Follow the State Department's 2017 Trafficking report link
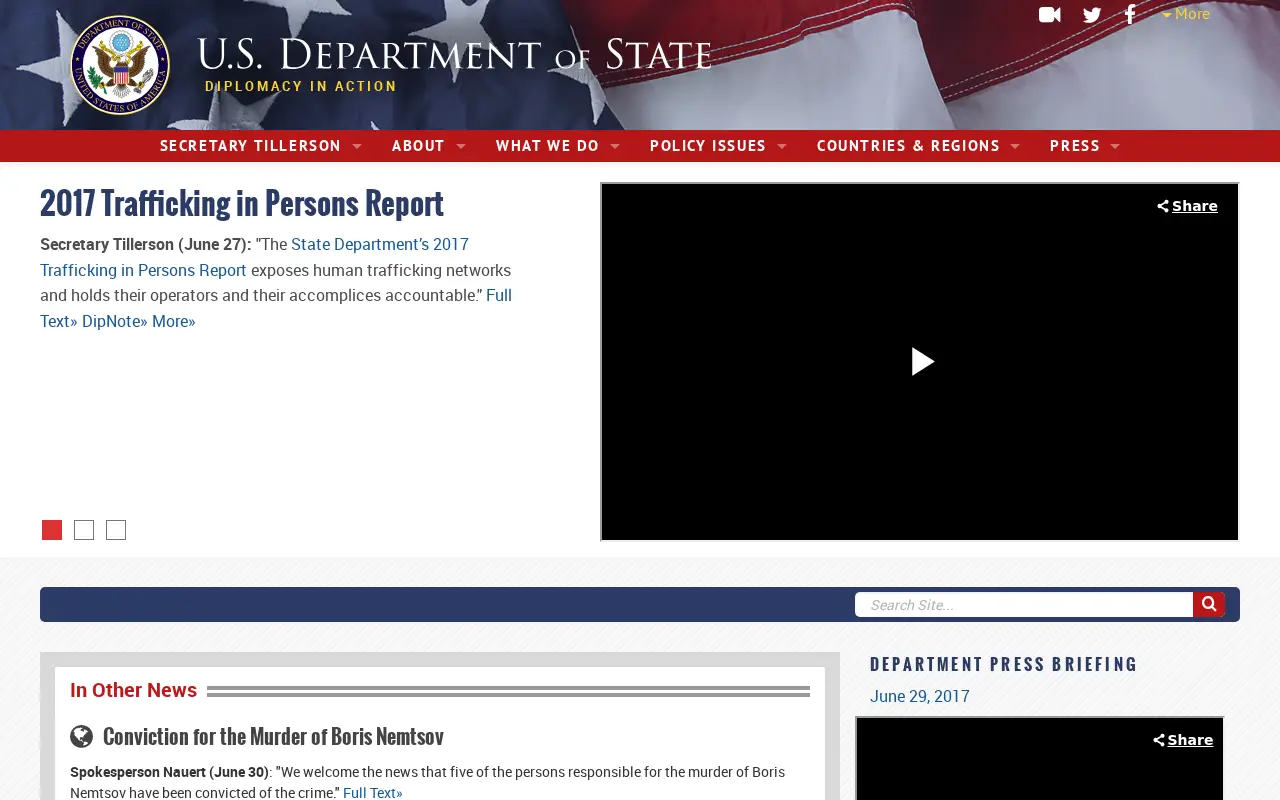 click(254, 257)
